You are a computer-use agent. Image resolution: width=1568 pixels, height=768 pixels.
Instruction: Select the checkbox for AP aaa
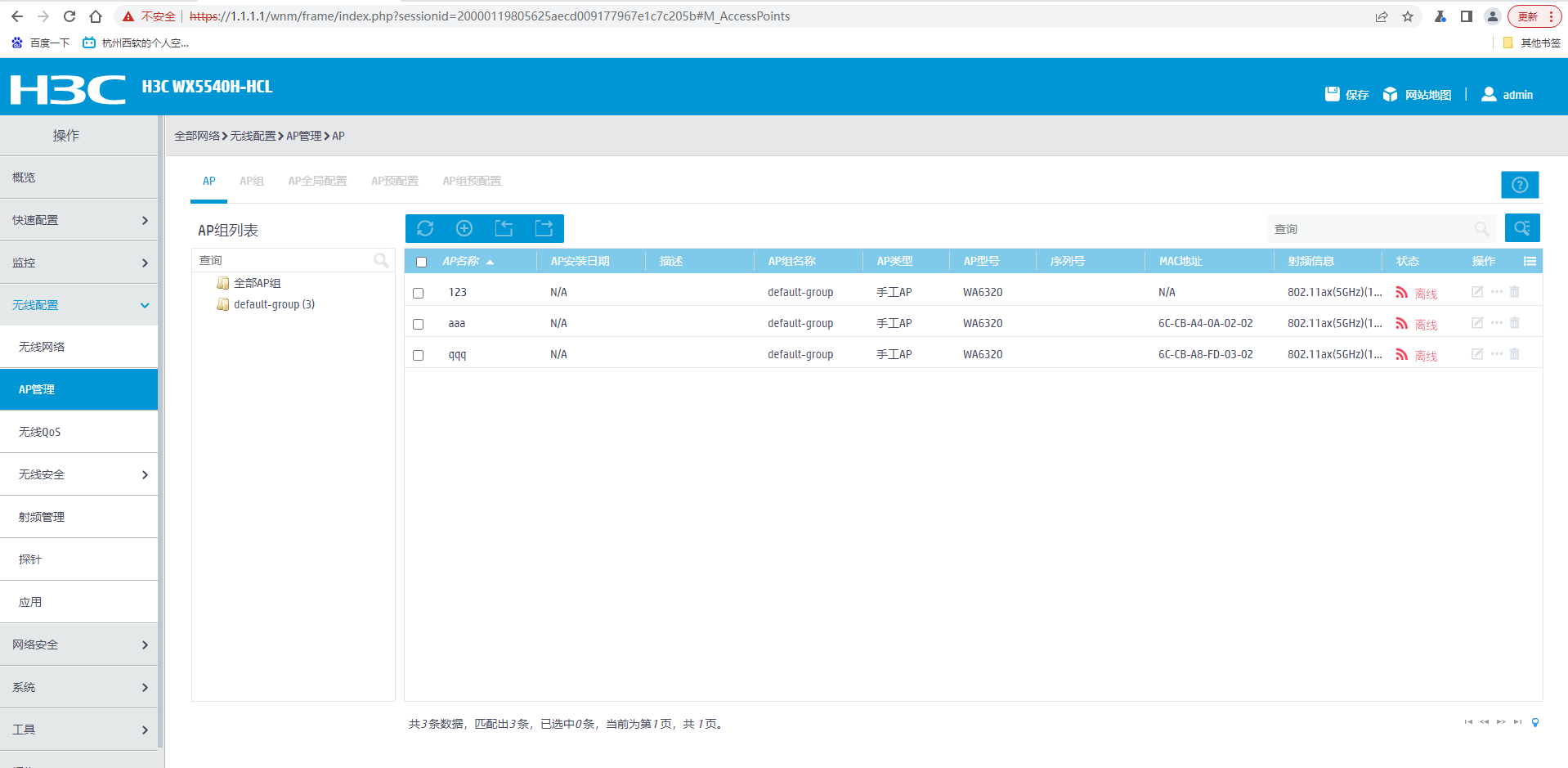[419, 324]
